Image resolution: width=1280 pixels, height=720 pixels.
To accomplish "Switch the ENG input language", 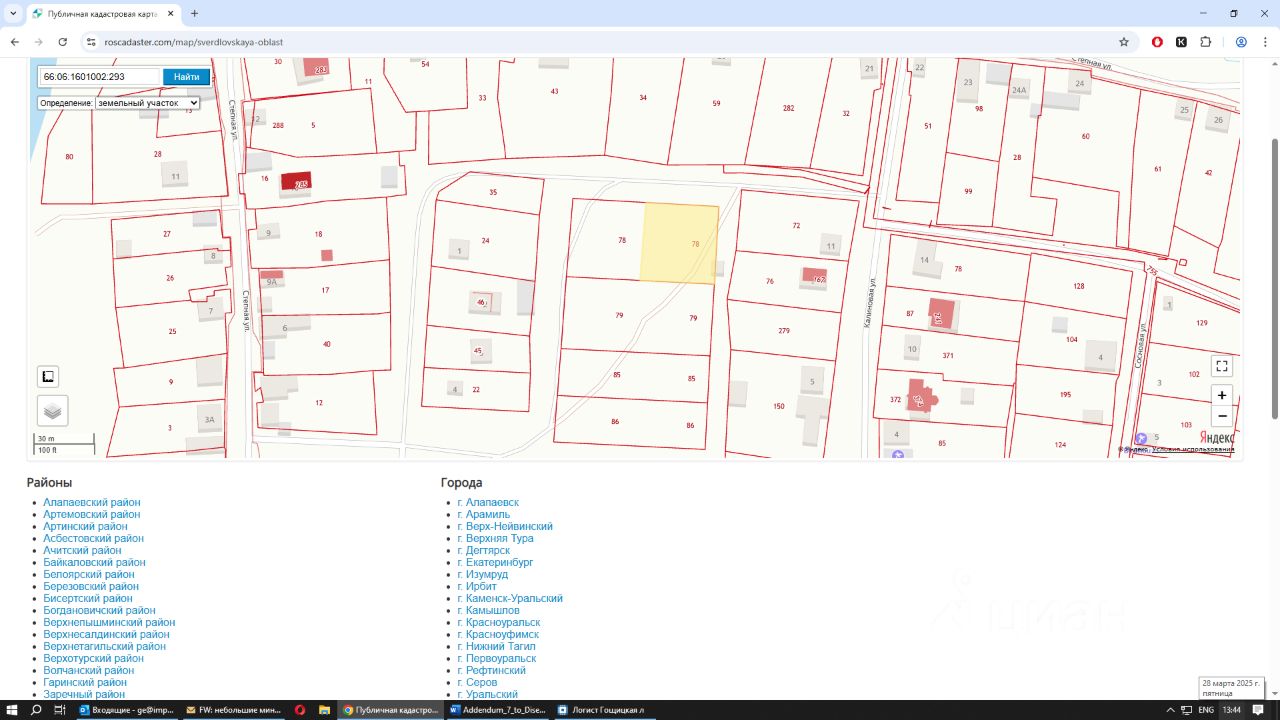I will click(x=1206, y=710).
